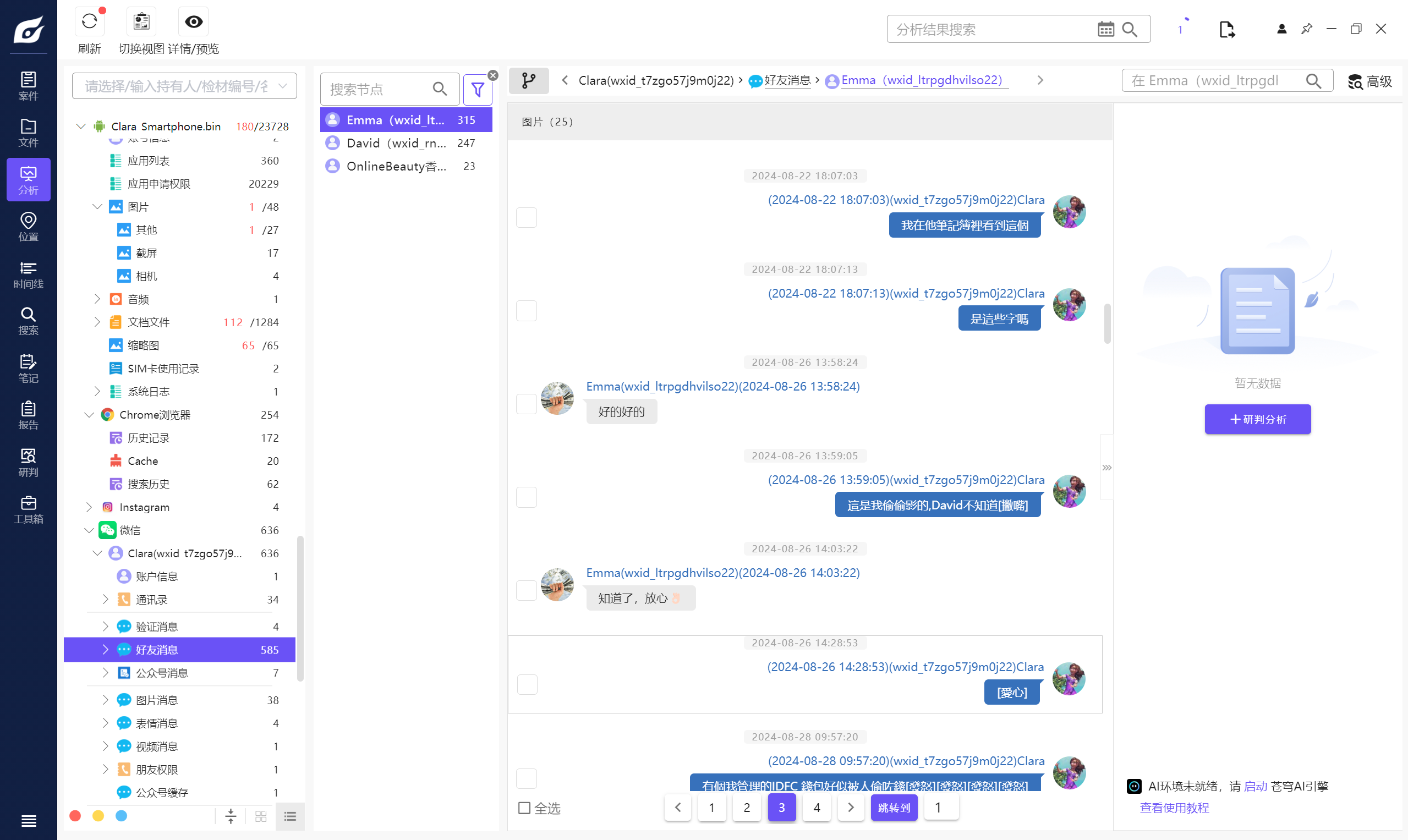Check the box beside [愛心] message
Screen dimensions: 1408x840
point(527,684)
